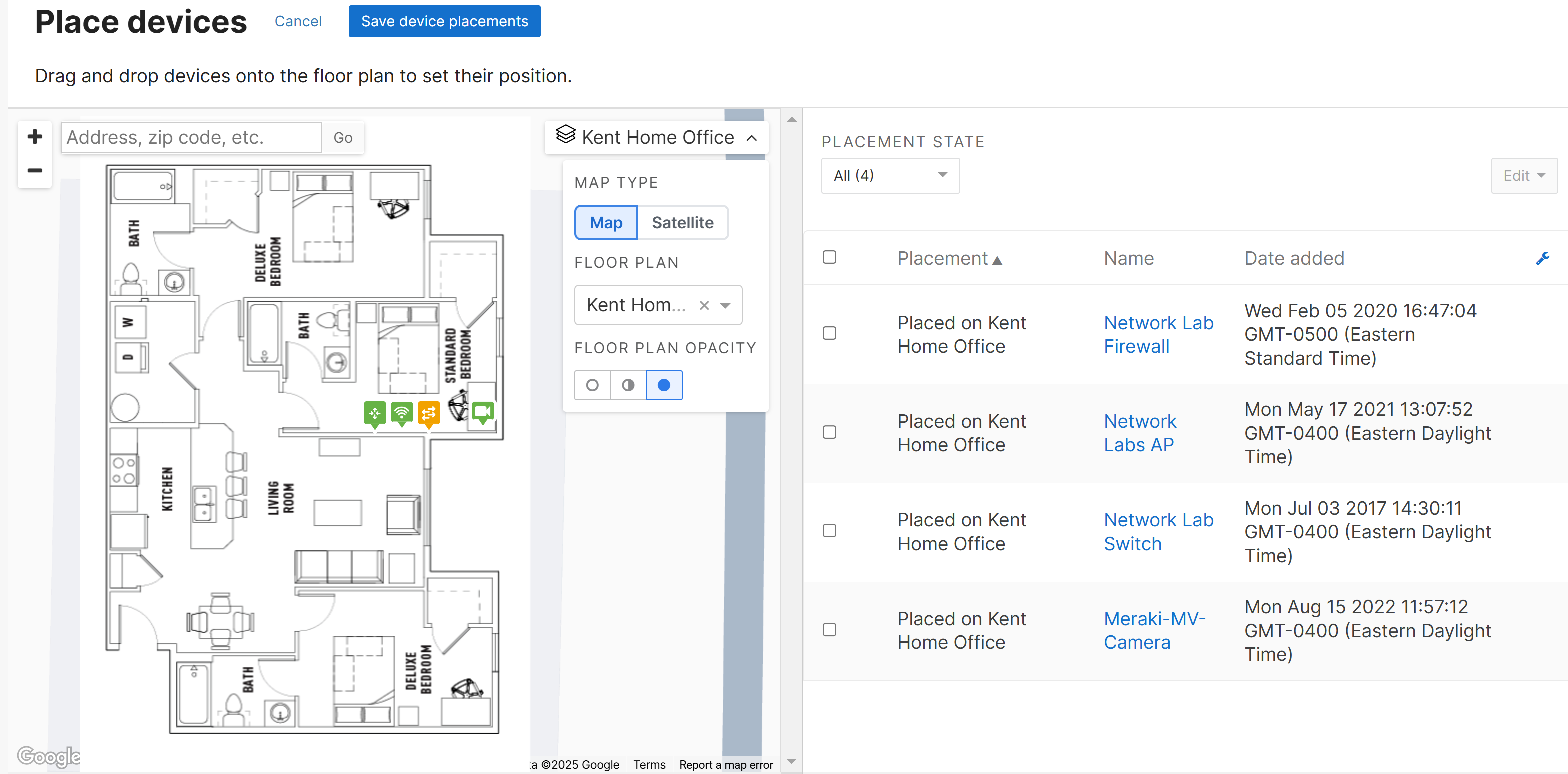Click Wed Feb 05 2020 date cell
Image resolution: width=1568 pixels, height=774 pixels.
coord(1360,334)
